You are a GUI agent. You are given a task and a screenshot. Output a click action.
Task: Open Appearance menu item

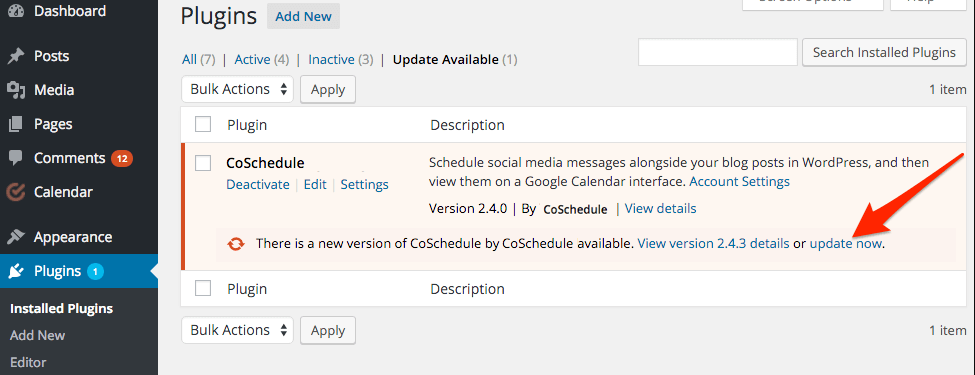pyautogui.click(x=73, y=238)
